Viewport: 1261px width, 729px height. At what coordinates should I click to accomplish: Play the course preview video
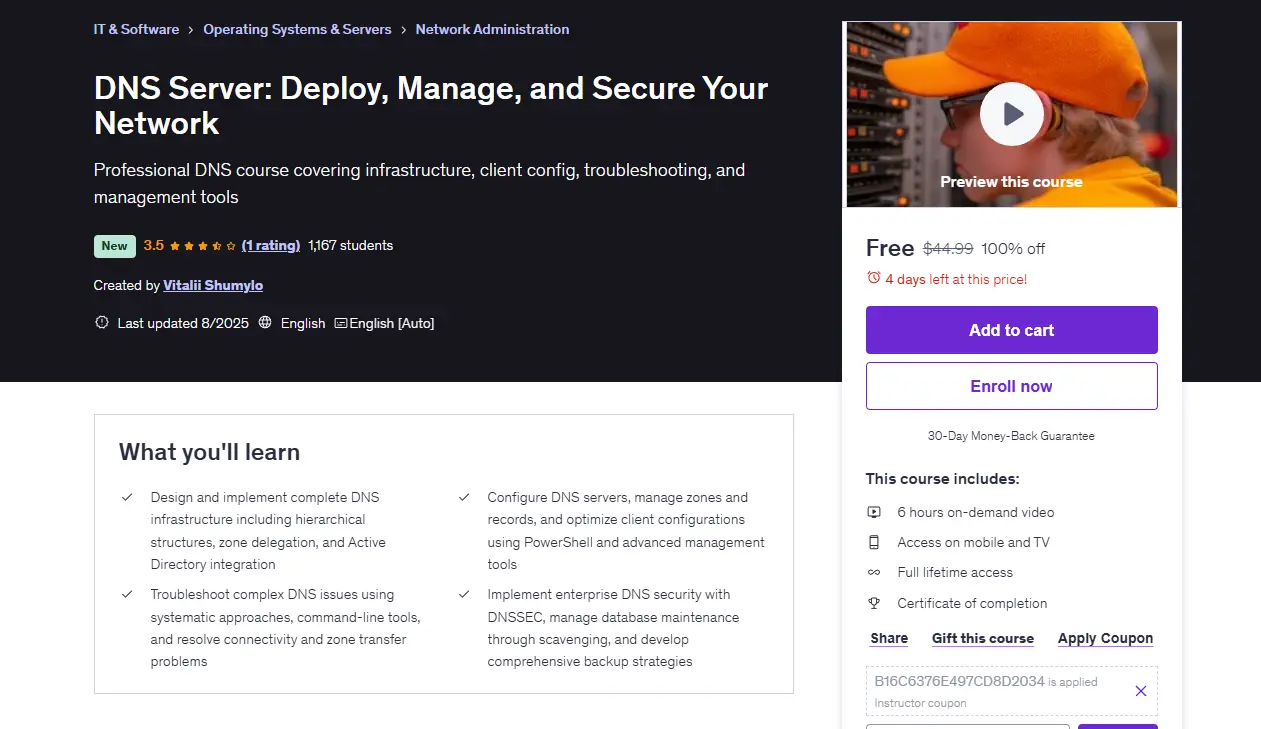click(x=1011, y=114)
